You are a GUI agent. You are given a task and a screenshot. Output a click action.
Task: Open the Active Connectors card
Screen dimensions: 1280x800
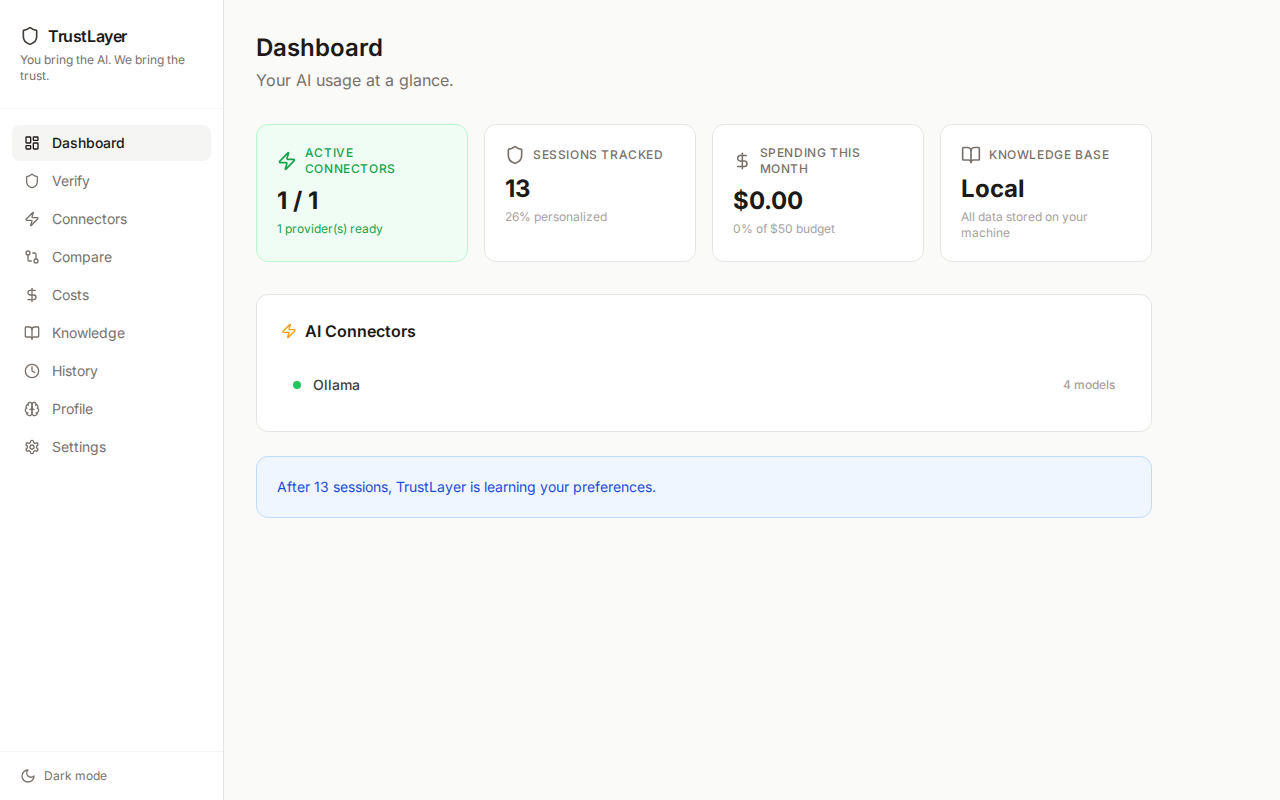pyautogui.click(x=362, y=192)
